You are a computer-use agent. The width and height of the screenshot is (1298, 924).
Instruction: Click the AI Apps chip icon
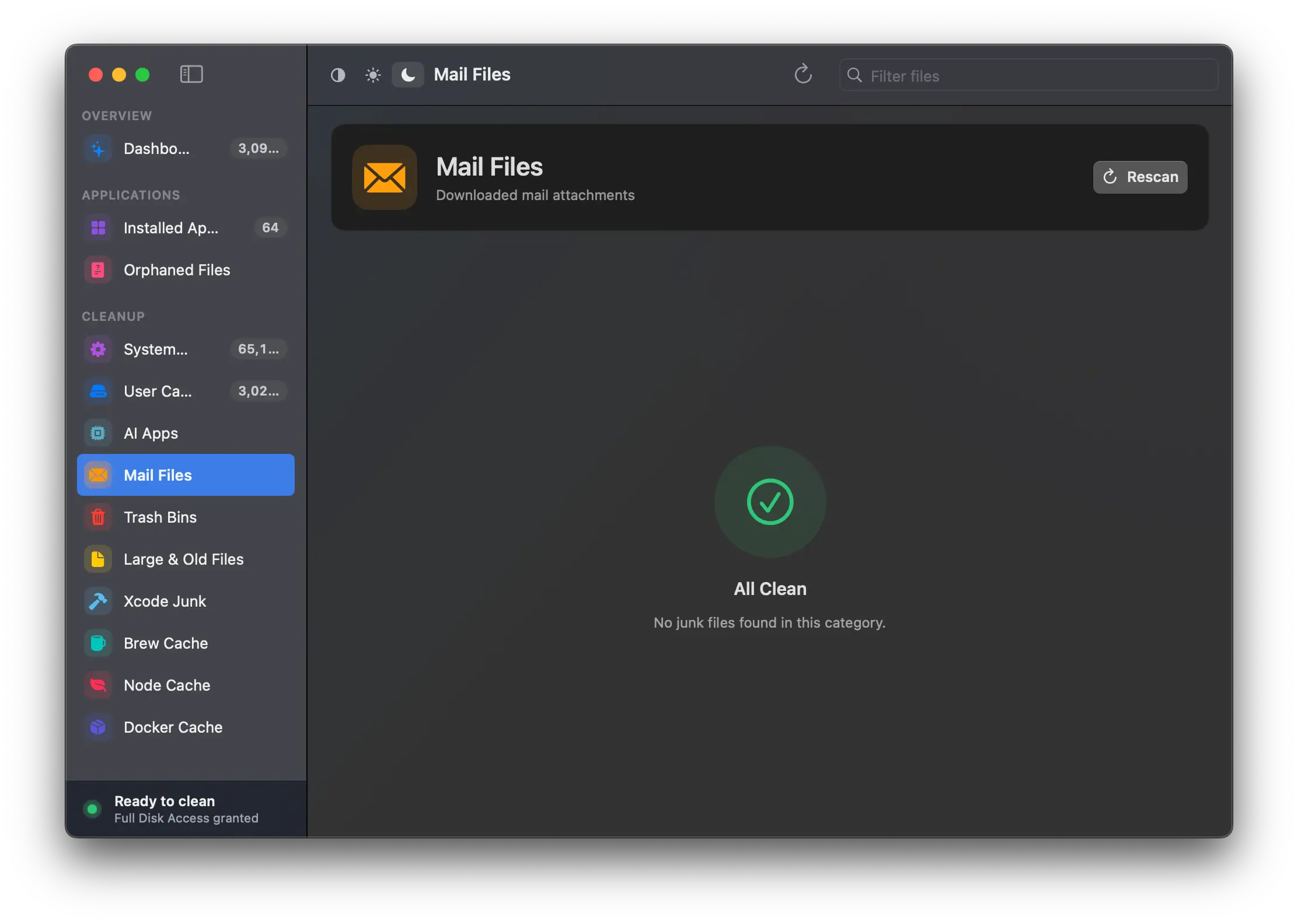(x=98, y=433)
